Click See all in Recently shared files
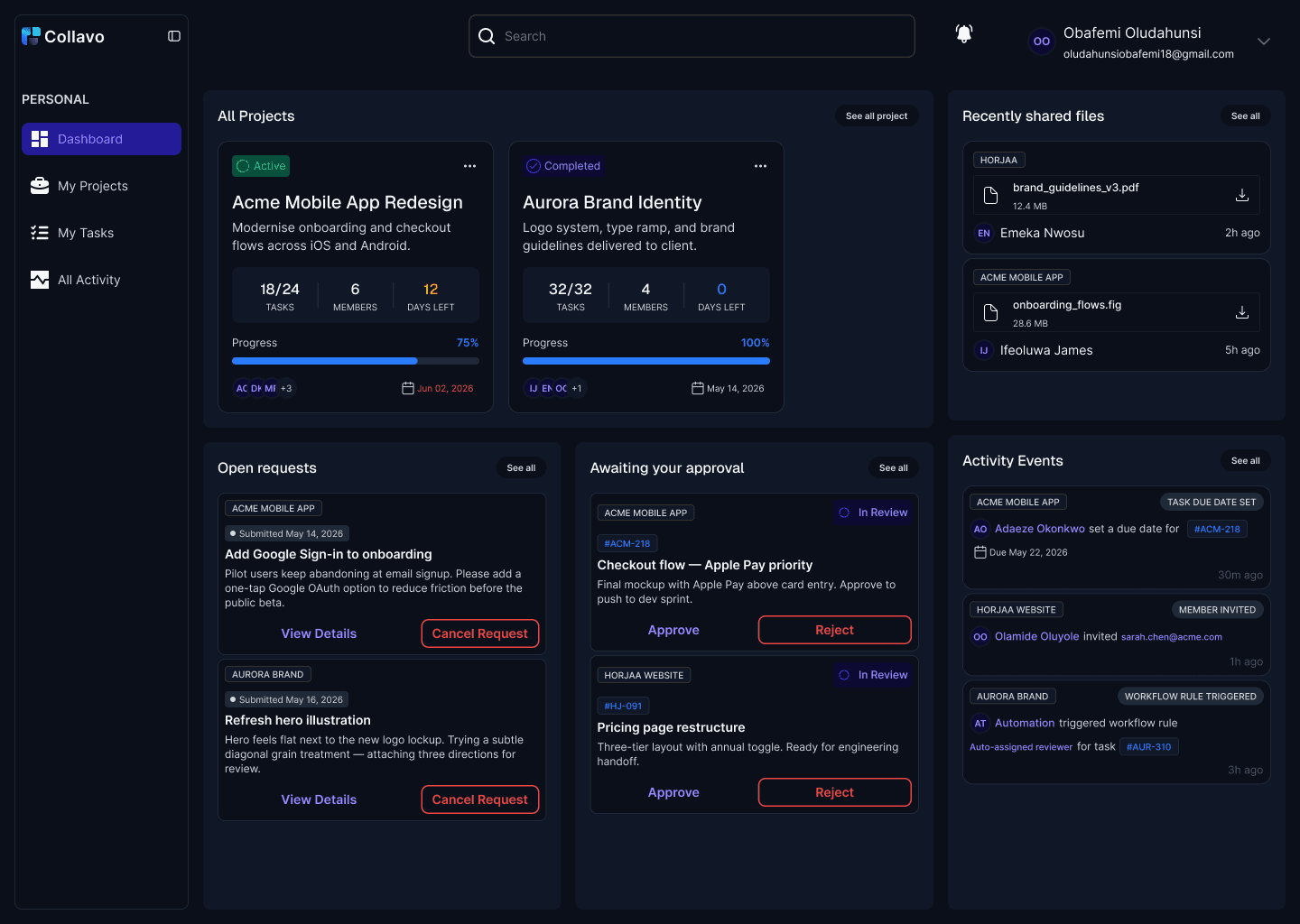The image size is (1300, 924). [x=1246, y=116]
